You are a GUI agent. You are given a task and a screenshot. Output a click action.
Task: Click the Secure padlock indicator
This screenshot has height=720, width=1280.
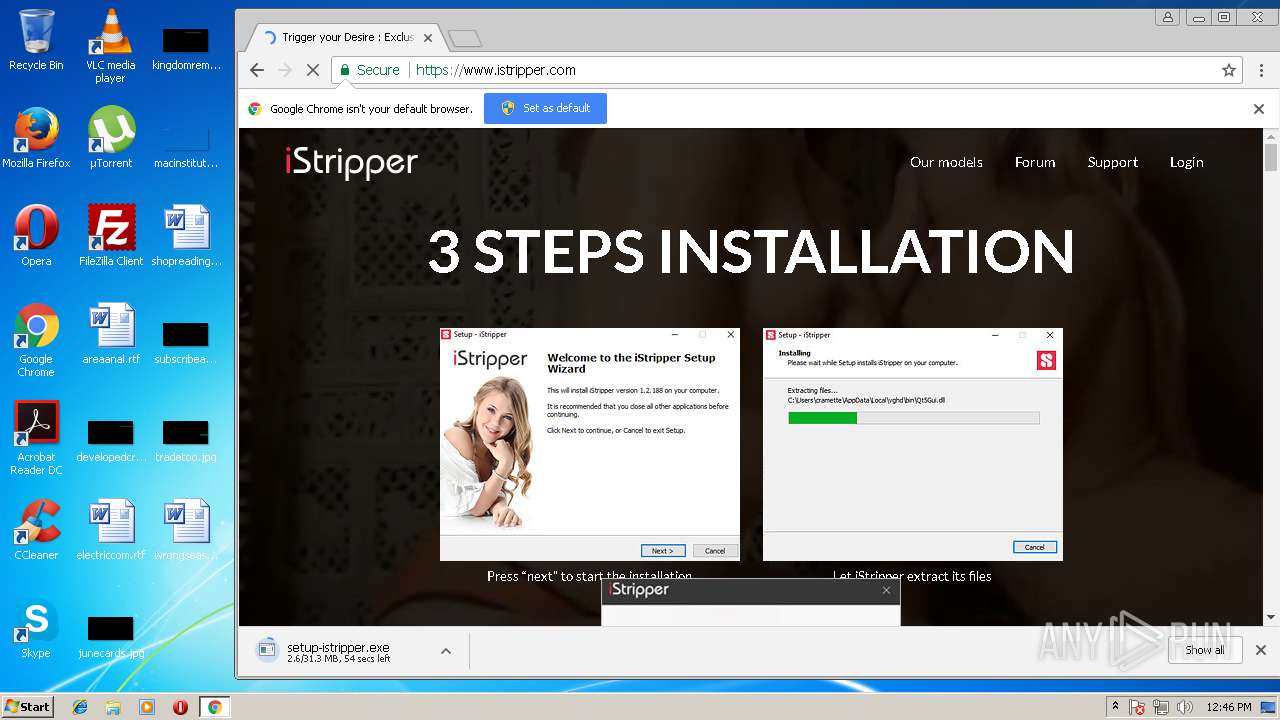(x=370, y=70)
